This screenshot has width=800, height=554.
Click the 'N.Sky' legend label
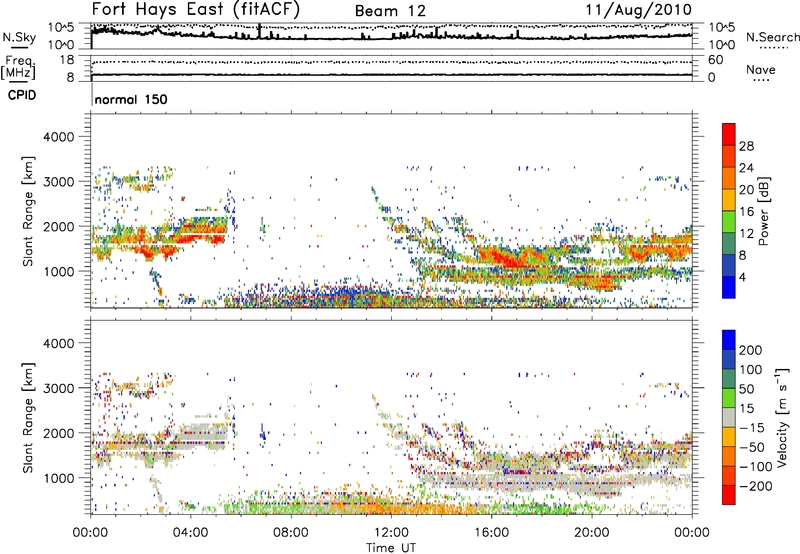coord(19,37)
